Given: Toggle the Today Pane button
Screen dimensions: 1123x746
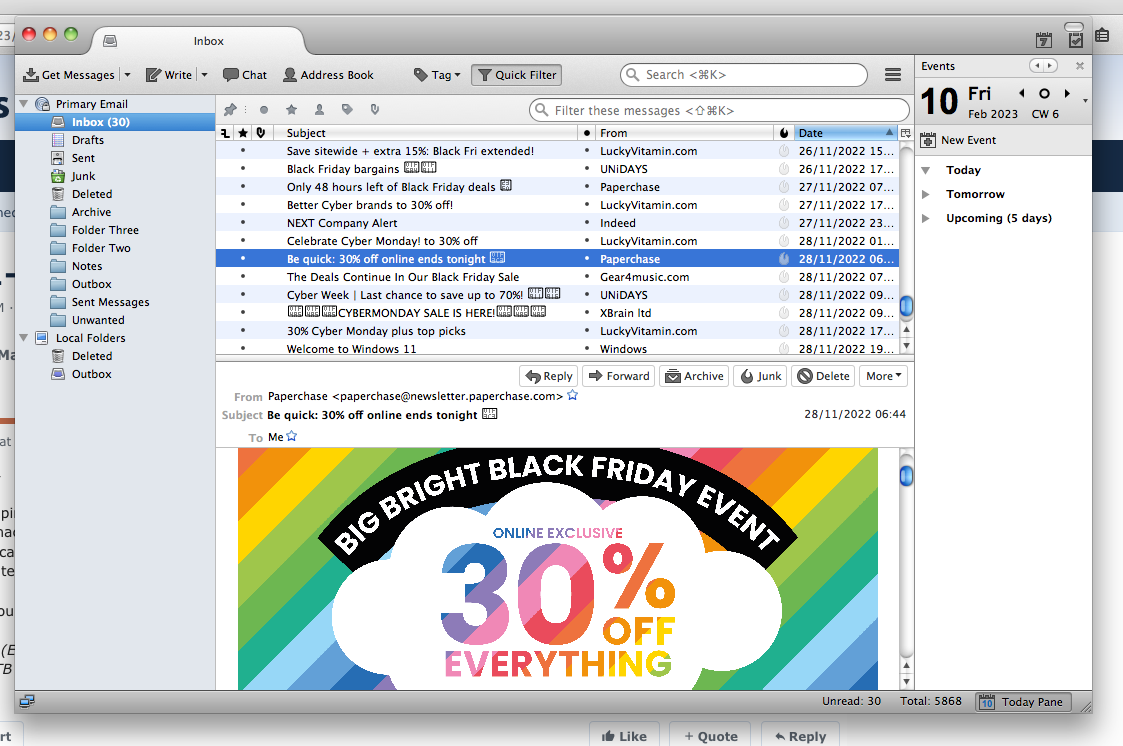Looking at the screenshot, I should 1023,702.
